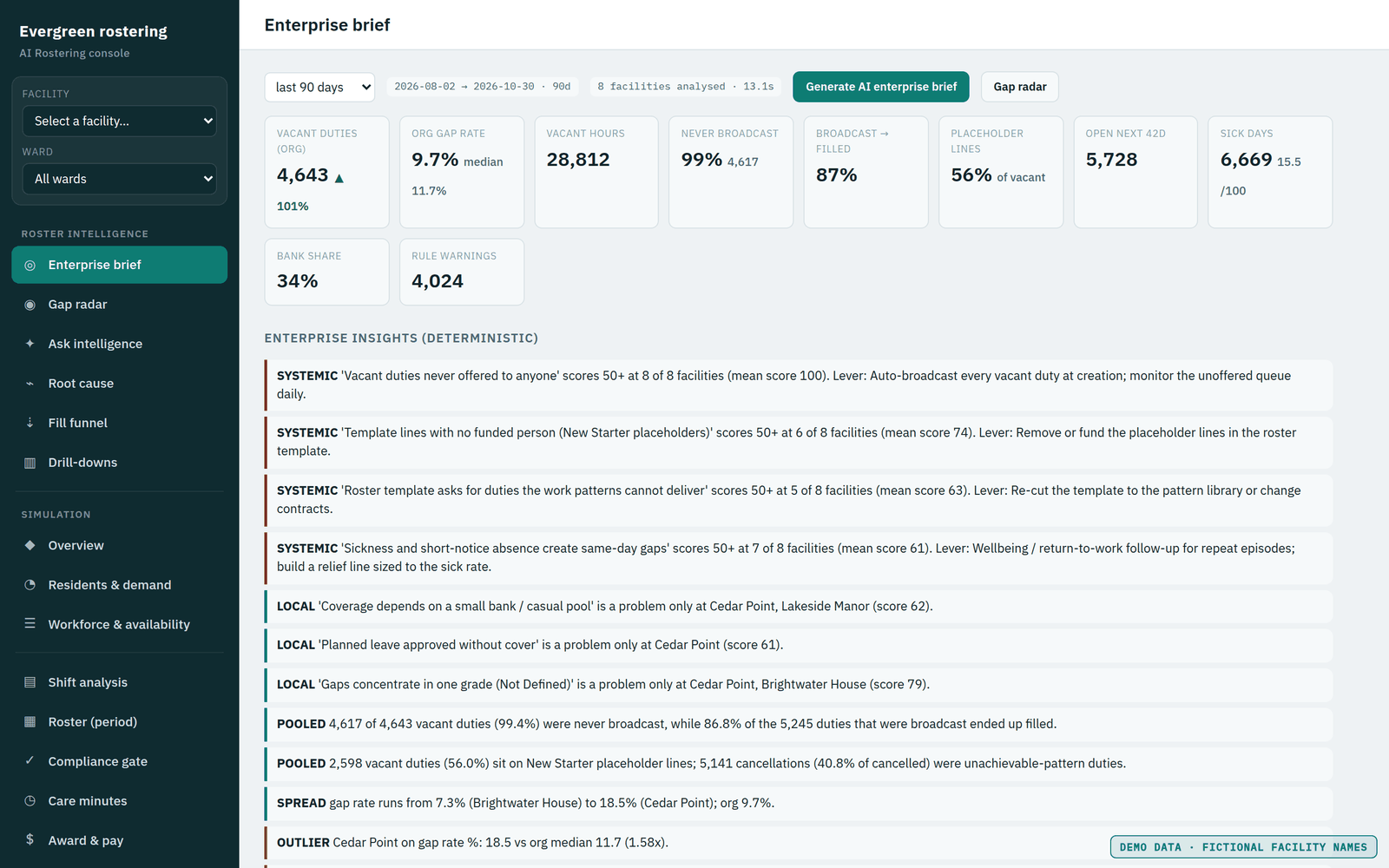Viewport: 1389px width, 868px height.
Task: Click the Gap radar target icon in sidebar
Action: coord(30,305)
